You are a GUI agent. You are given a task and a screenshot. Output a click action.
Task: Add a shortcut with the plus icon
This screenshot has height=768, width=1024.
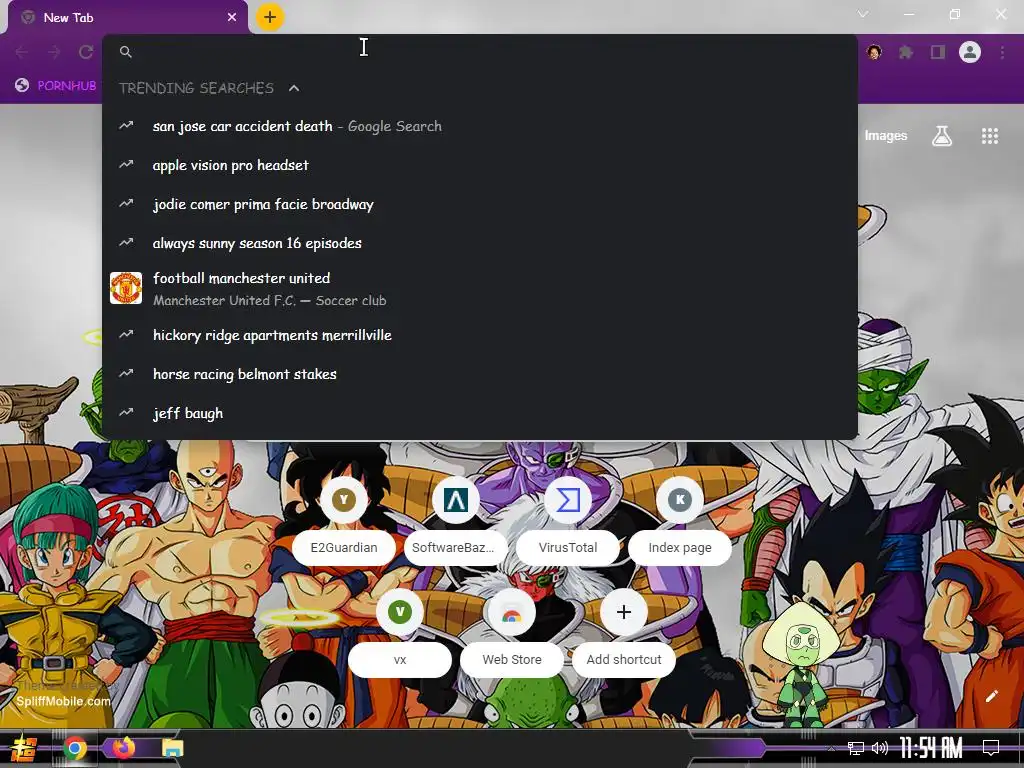(x=624, y=612)
